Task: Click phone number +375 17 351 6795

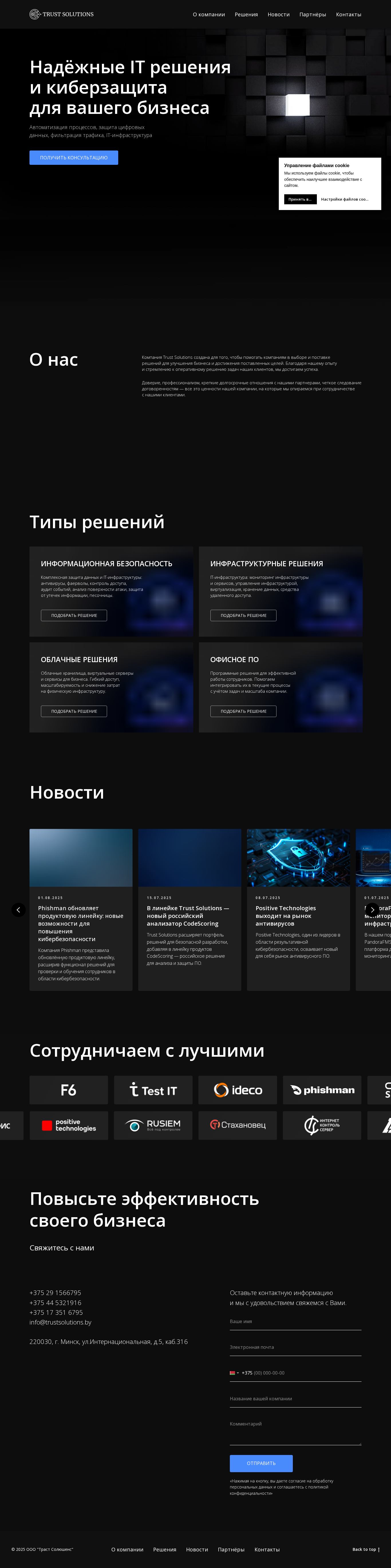Action: [x=56, y=1312]
